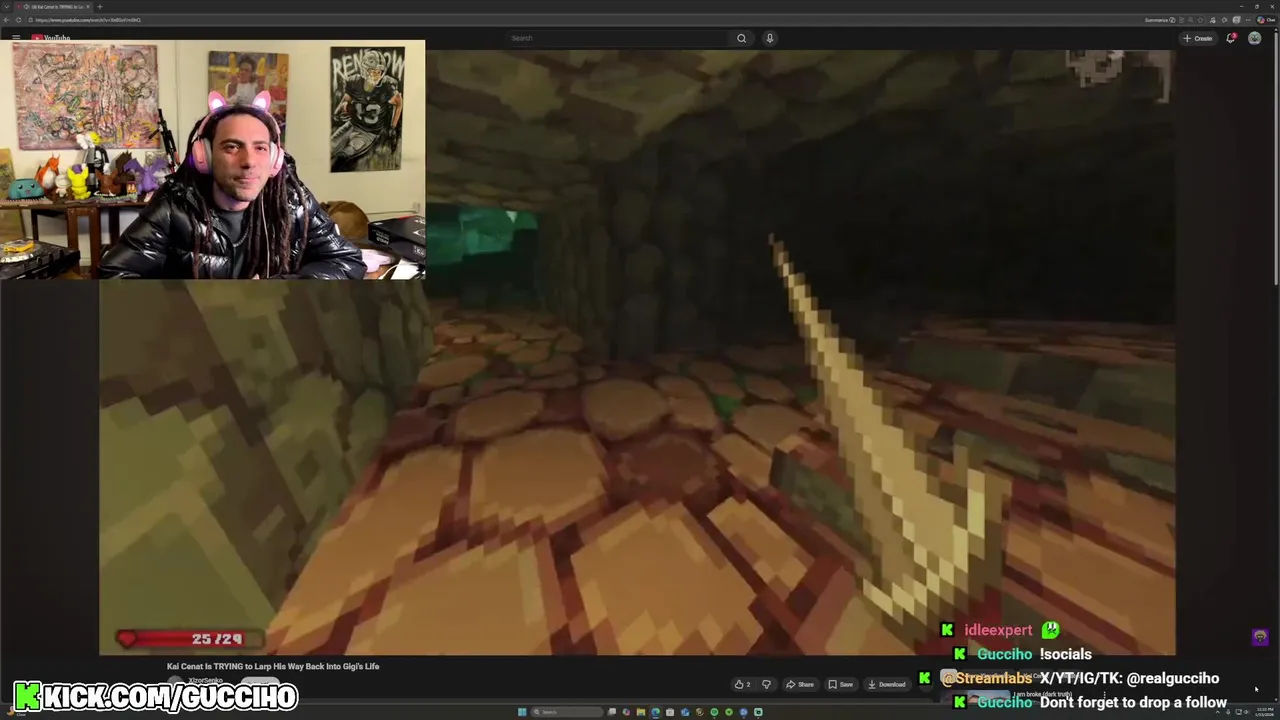
Task: Select the Kai Cenat YouTube tab
Action: [52, 7]
